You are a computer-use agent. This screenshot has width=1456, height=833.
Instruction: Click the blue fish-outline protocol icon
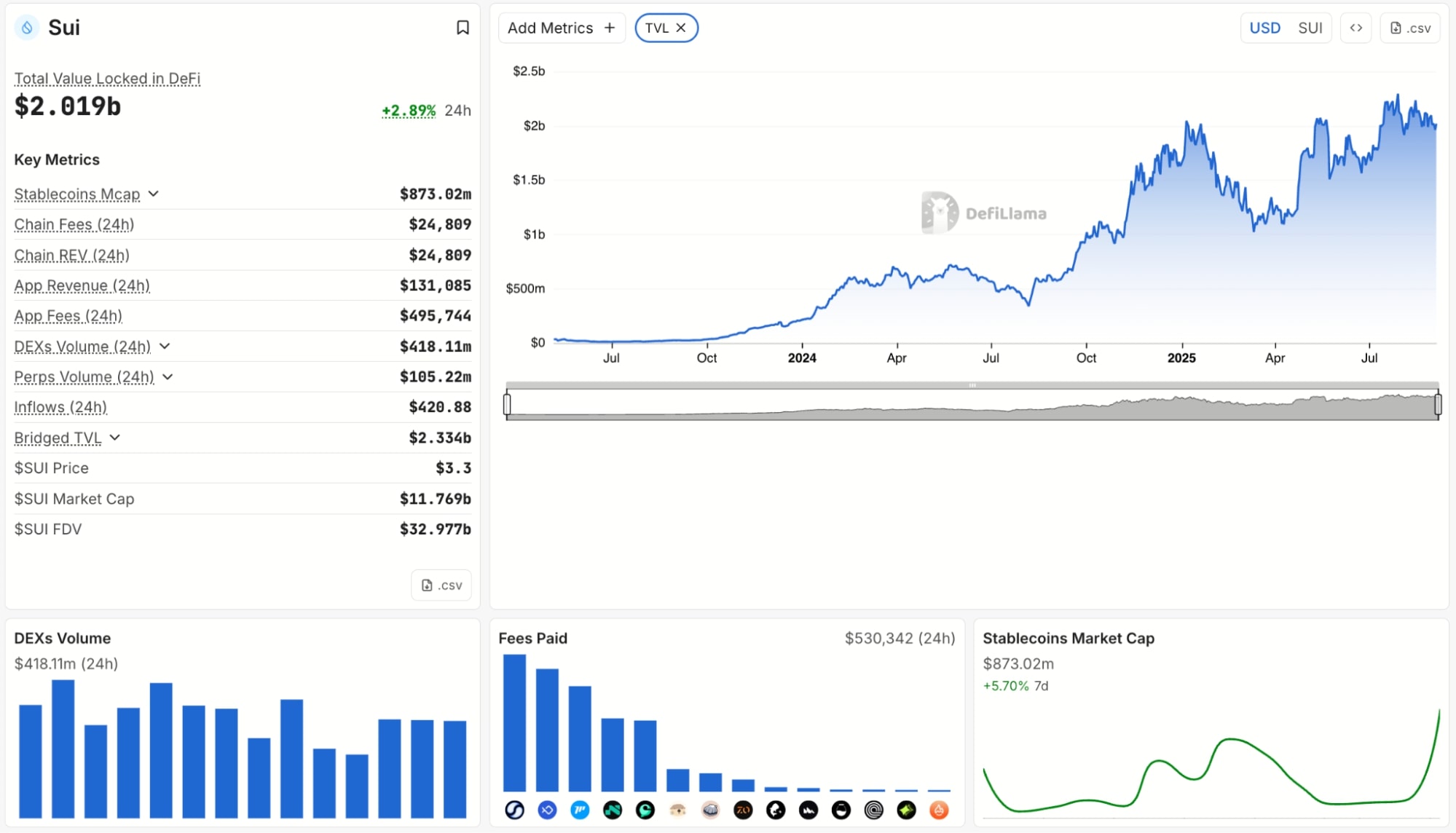[x=547, y=810]
